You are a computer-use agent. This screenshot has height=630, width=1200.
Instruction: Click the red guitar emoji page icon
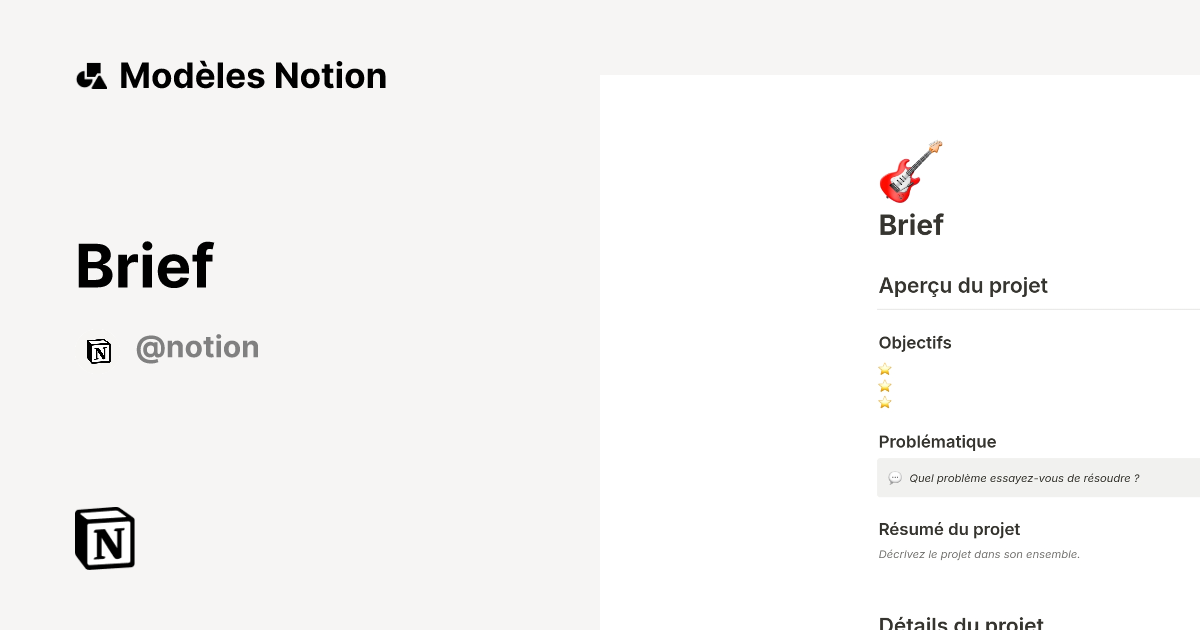910,171
